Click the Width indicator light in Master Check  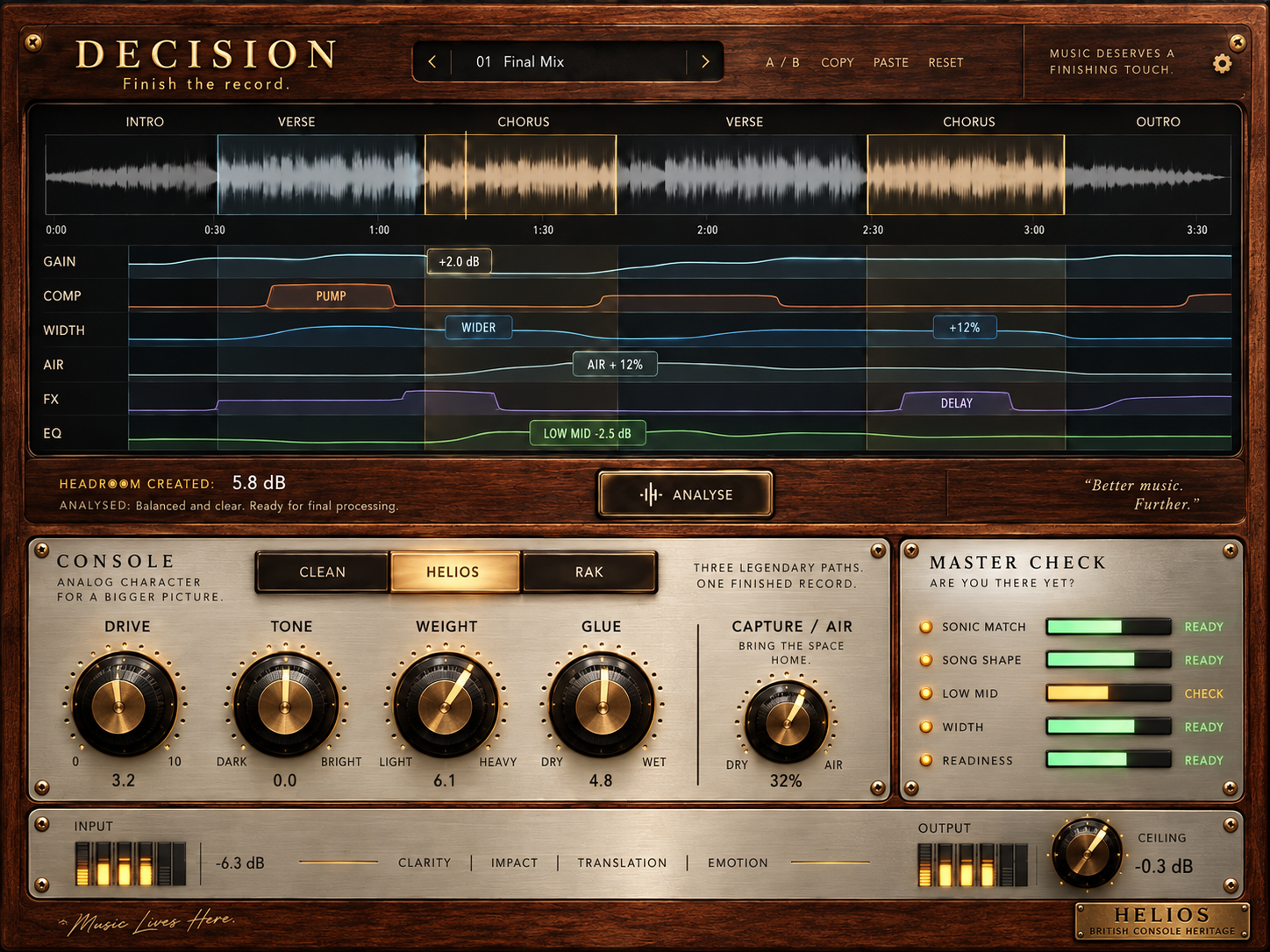tap(925, 727)
